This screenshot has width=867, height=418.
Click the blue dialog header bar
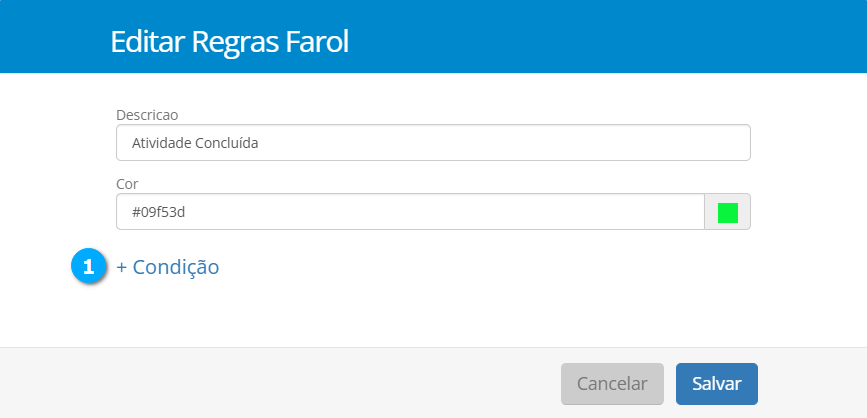[600, 36]
